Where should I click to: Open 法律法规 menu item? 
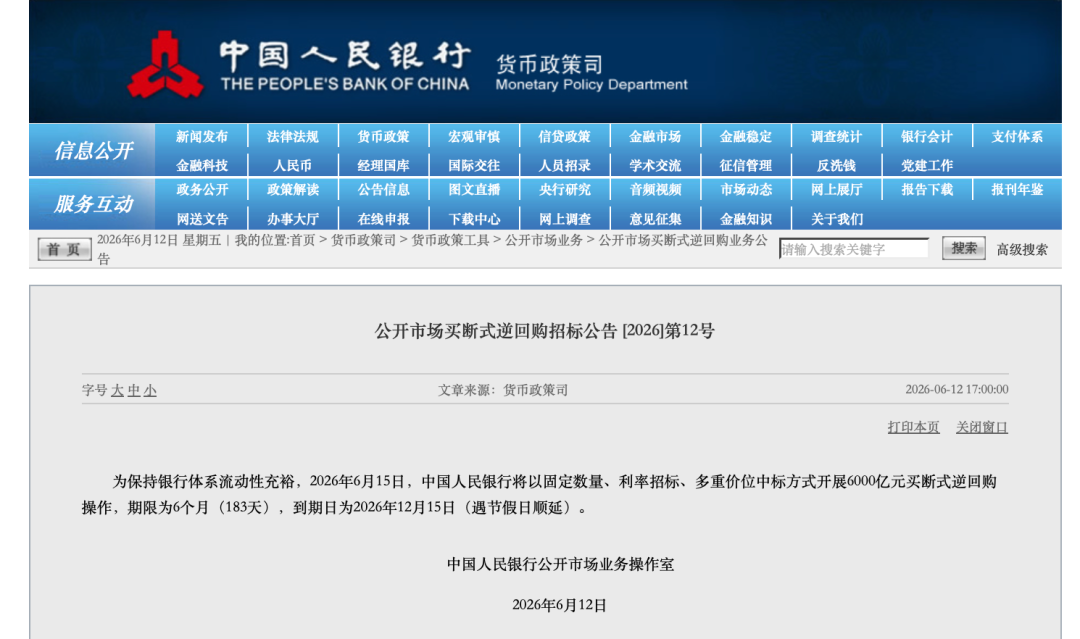[293, 137]
